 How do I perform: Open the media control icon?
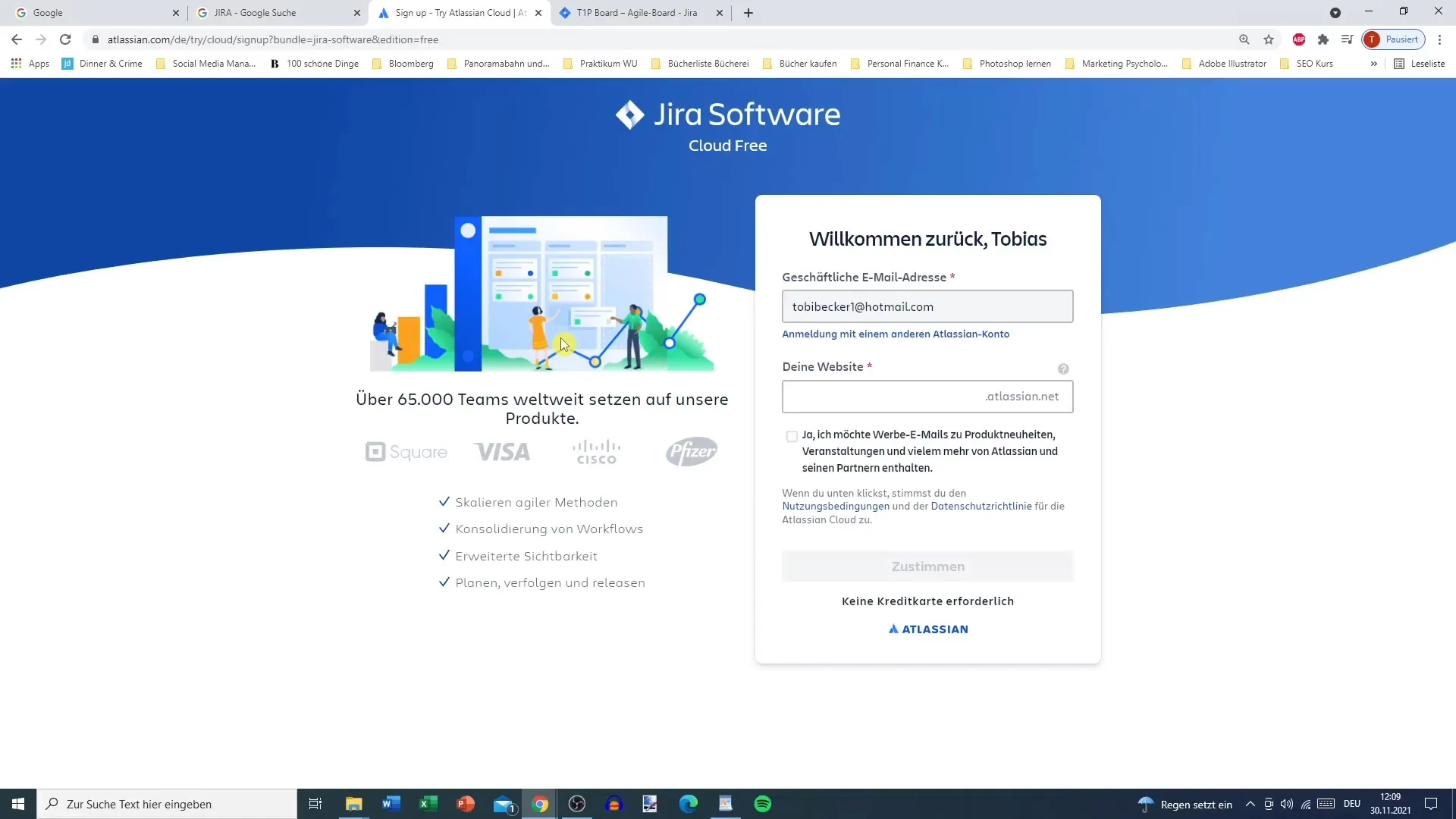1347,39
